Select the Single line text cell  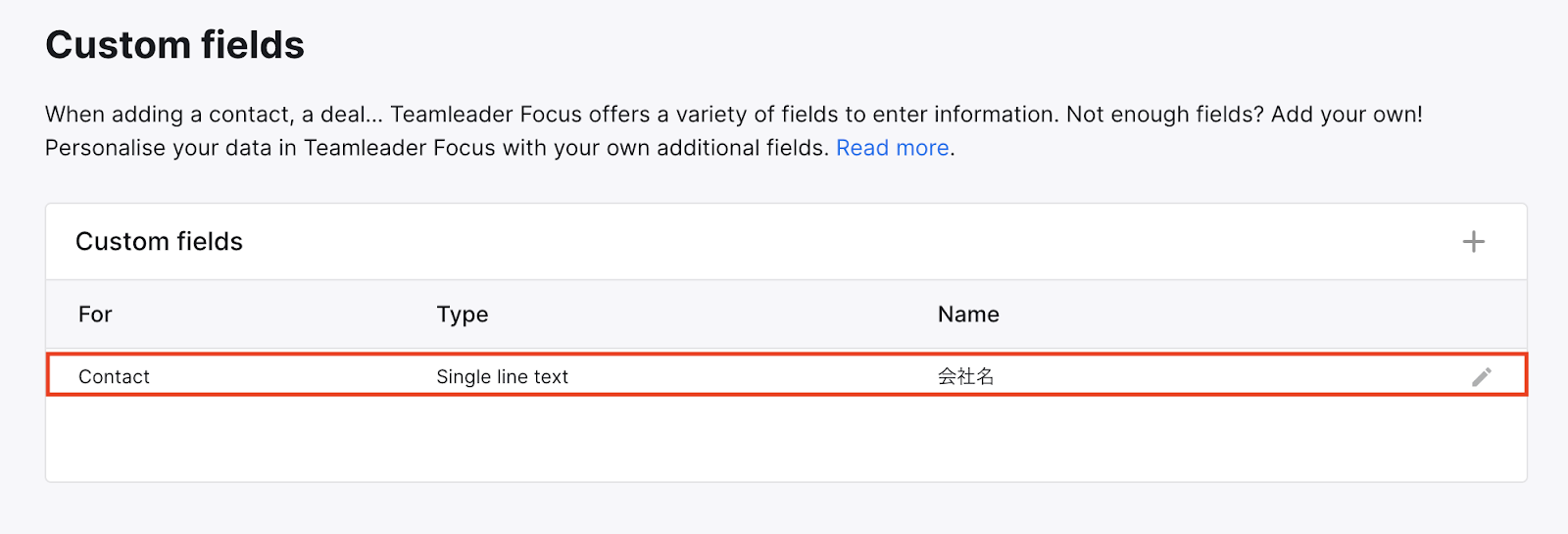tap(502, 377)
